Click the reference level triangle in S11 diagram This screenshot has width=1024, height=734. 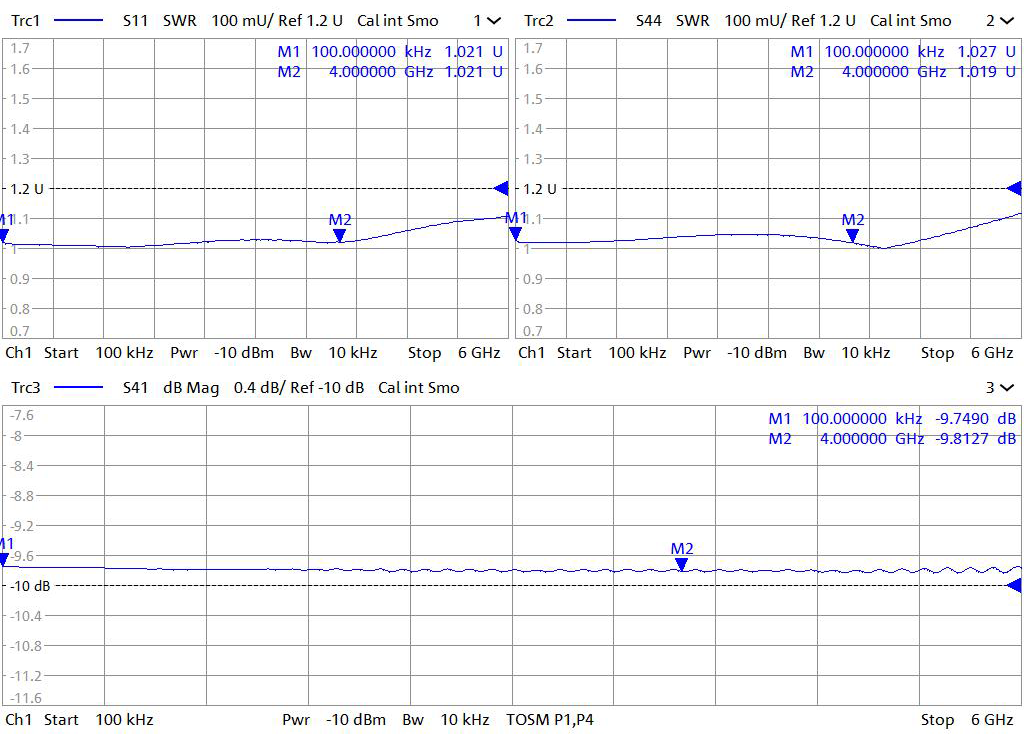click(x=501, y=188)
